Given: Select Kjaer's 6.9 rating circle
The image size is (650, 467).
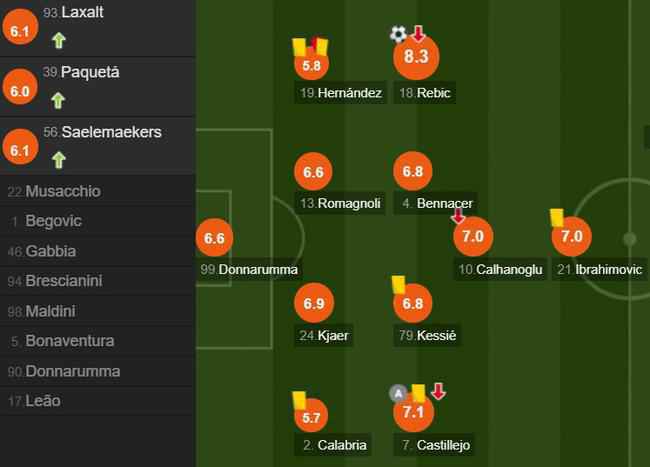Looking at the screenshot, I should pos(314,303).
